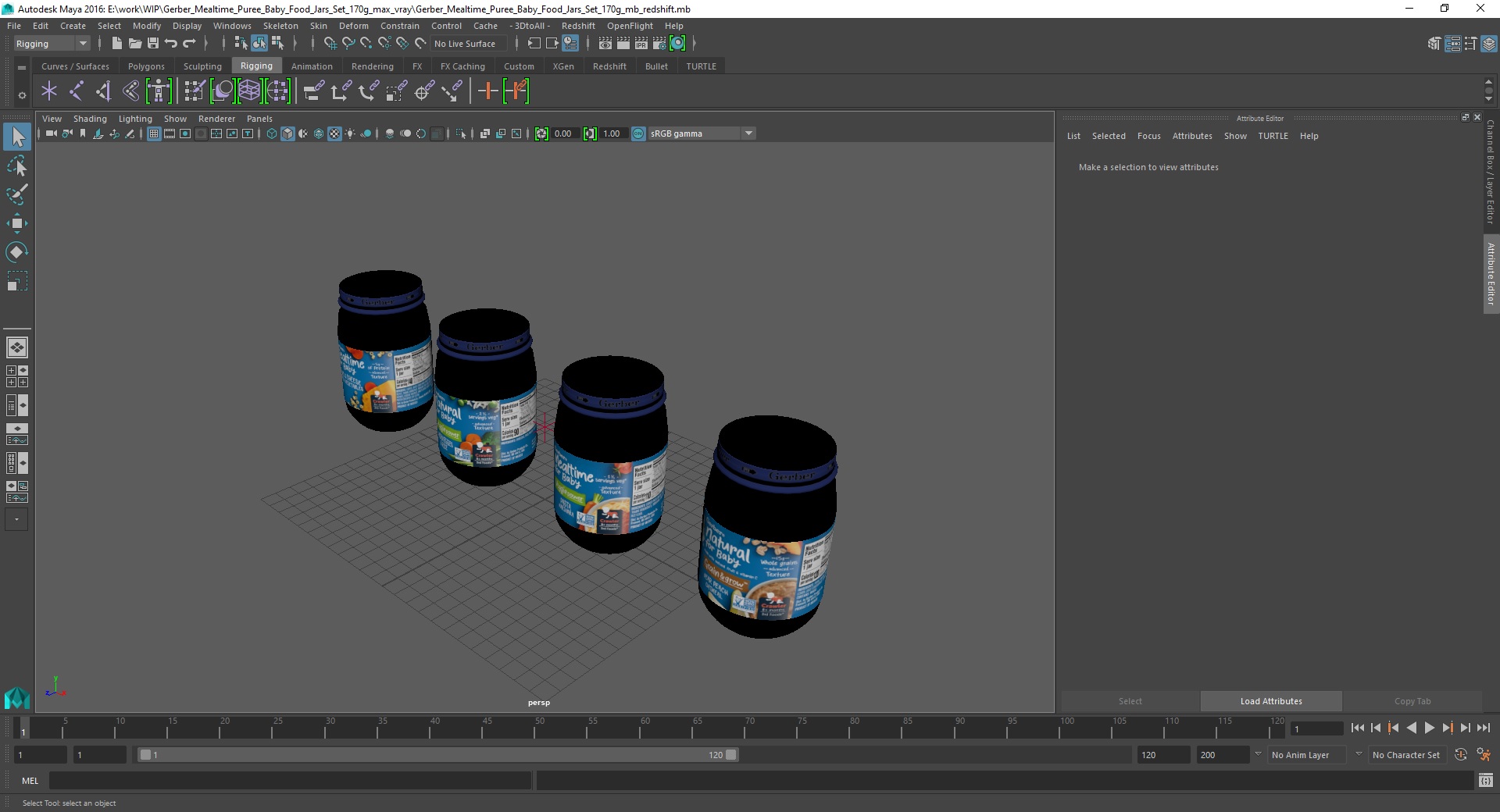The image size is (1500, 812).
Task: Switch to single-pane perspective layout
Action: [16, 347]
